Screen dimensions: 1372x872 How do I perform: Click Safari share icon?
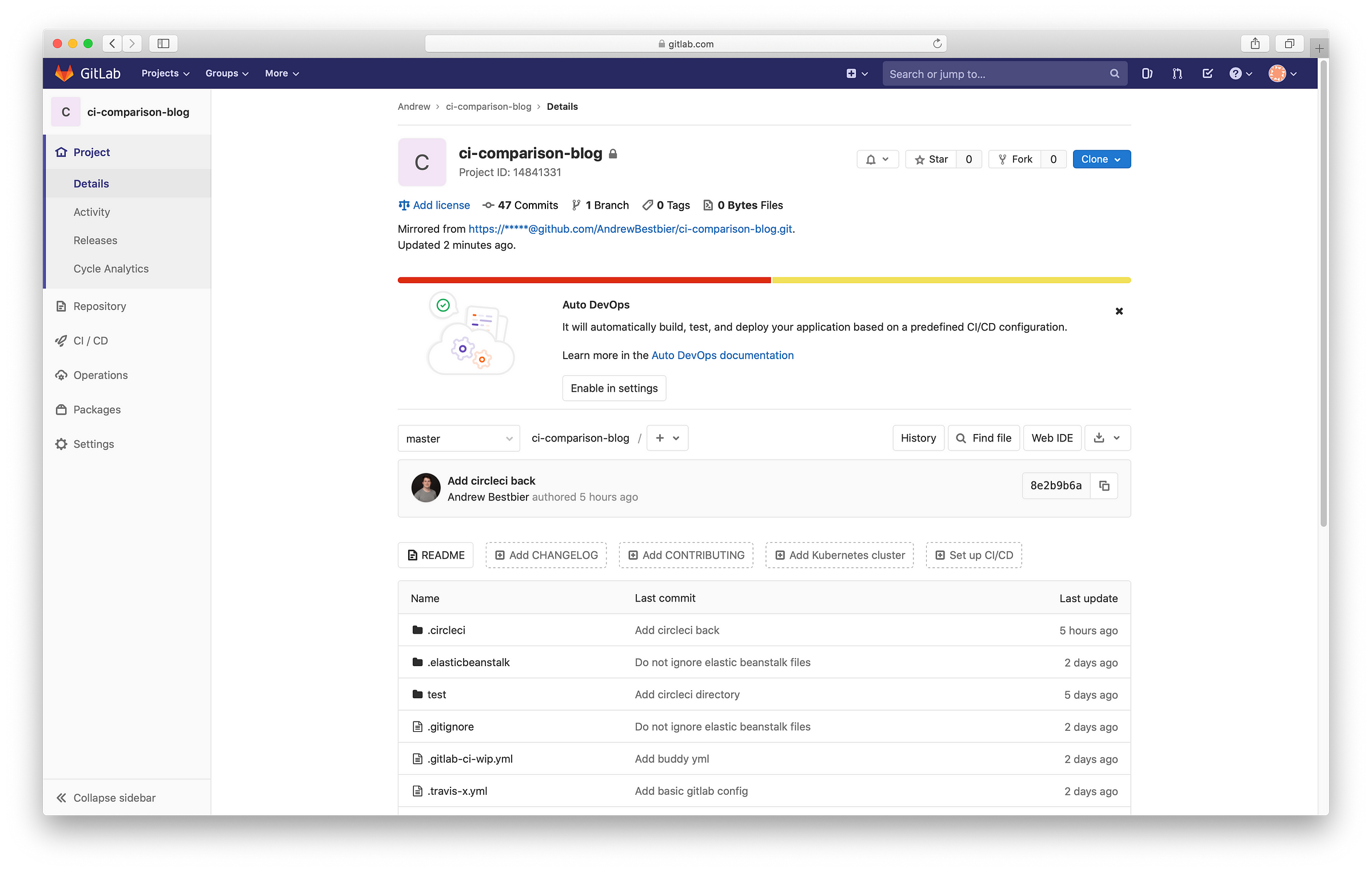pos(1255,43)
